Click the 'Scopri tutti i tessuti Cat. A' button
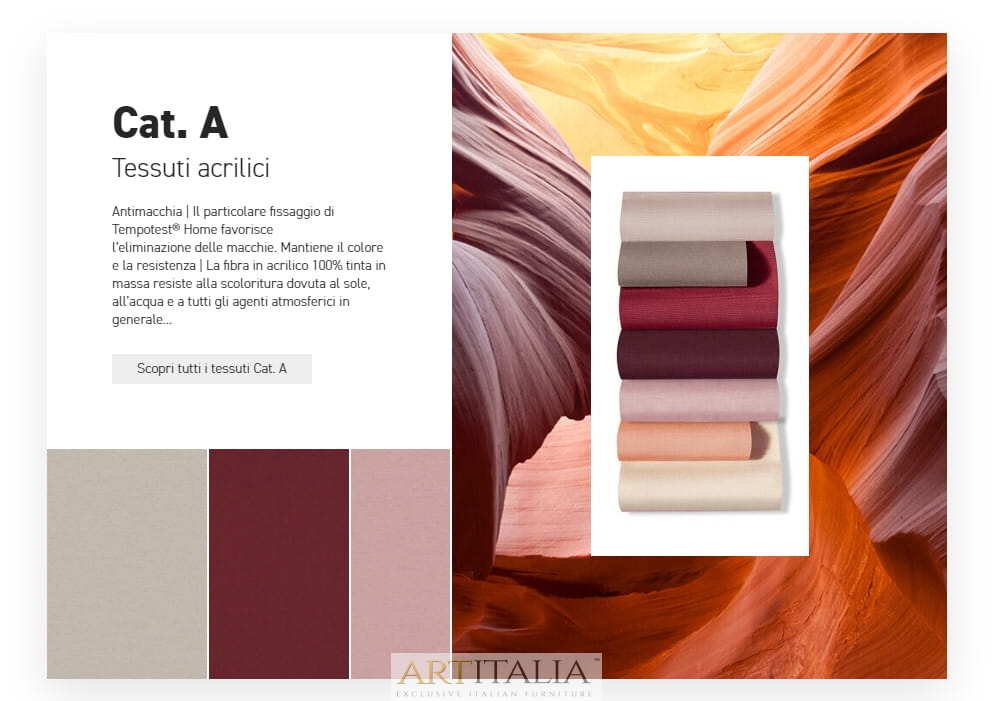This screenshot has height=701, width=993. (x=212, y=369)
